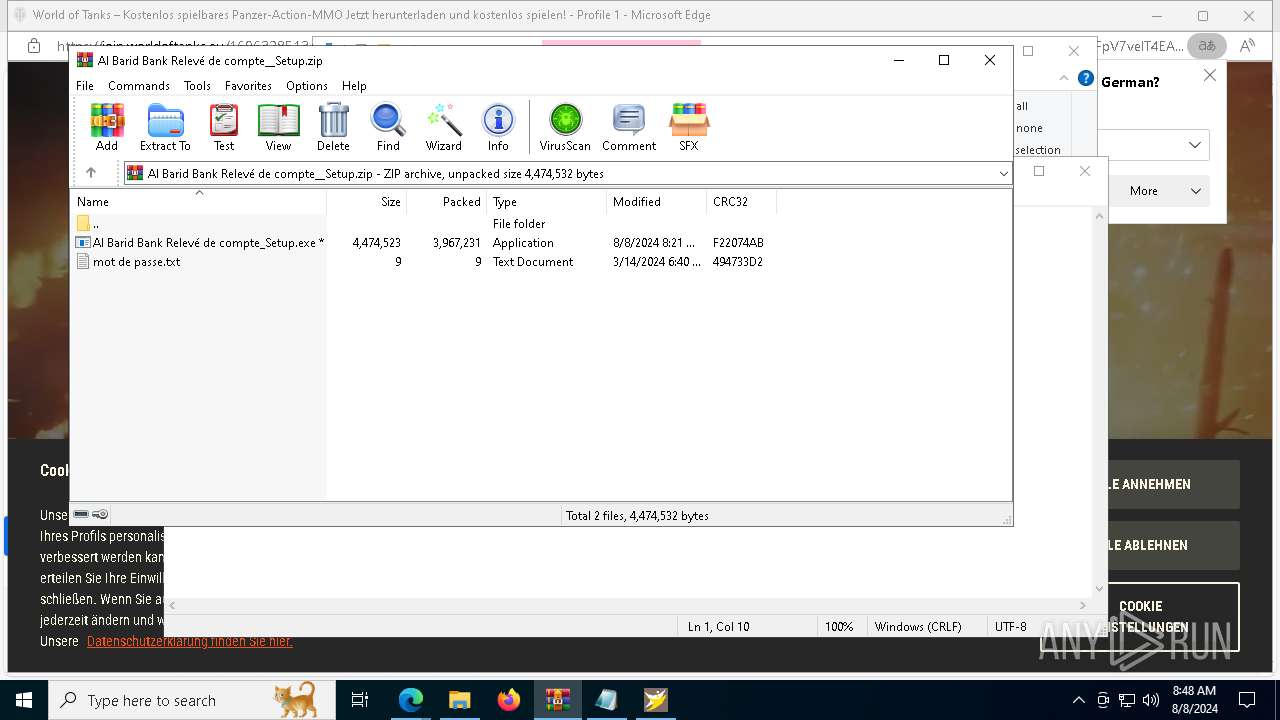Click the translate icon in Edge address bar
This screenshot has width=1280, height=720.
pyautogui.click(x=1207, y=45)
